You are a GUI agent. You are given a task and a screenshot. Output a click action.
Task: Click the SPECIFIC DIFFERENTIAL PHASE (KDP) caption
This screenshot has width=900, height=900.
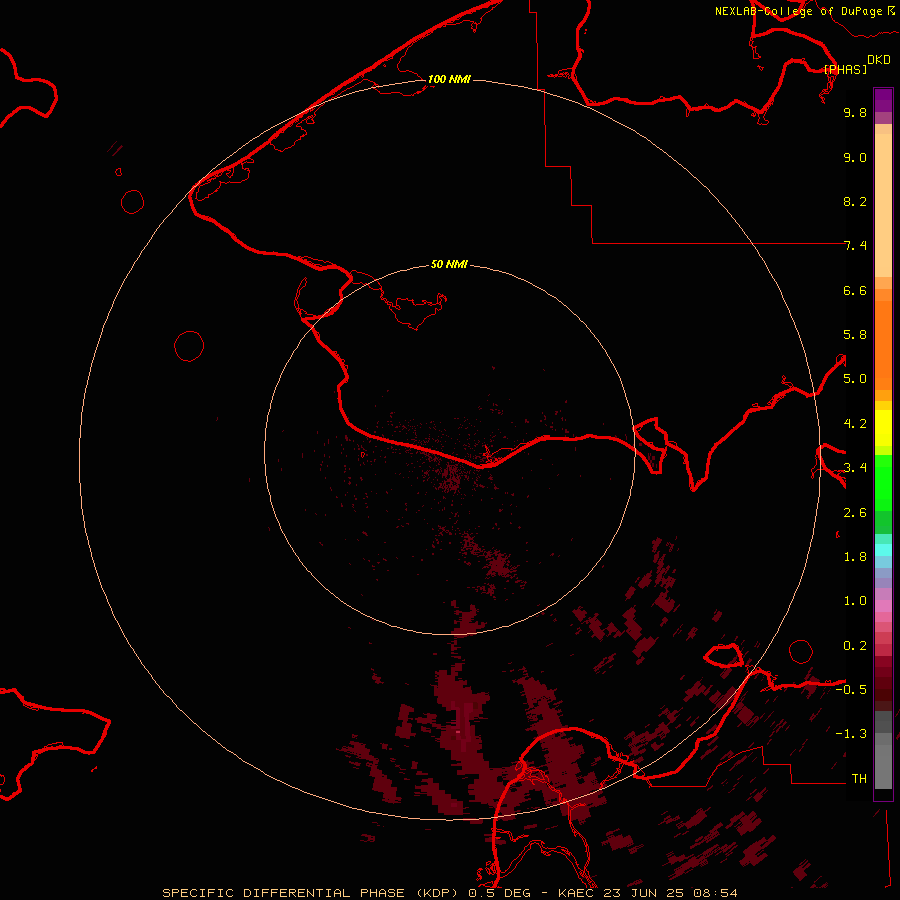tap(312, 893)
